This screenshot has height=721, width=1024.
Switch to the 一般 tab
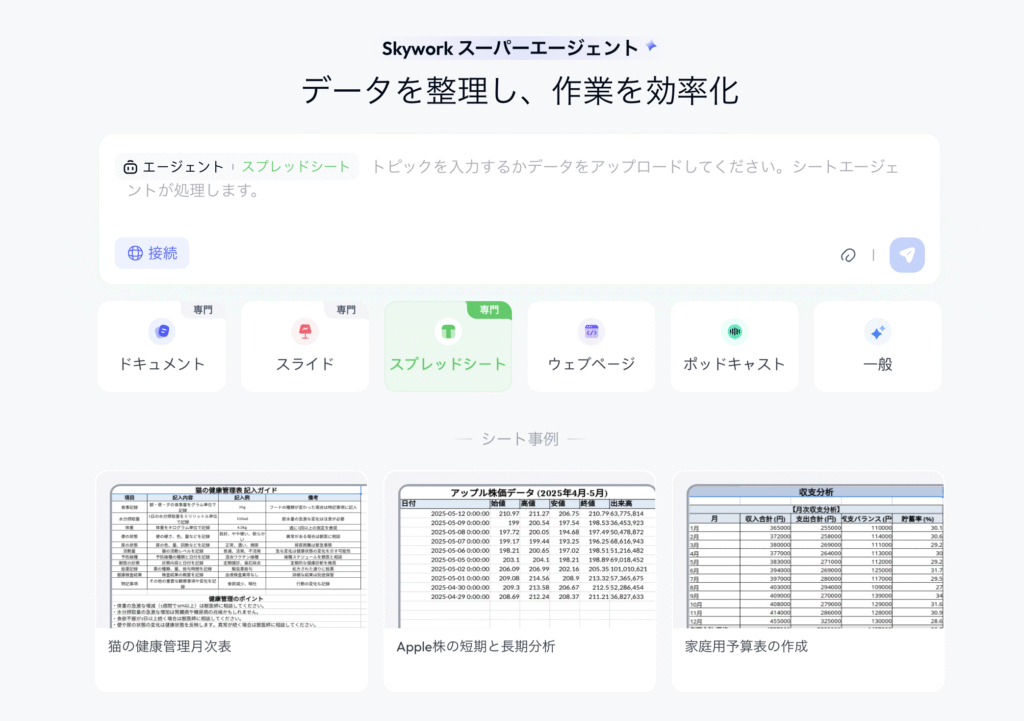click(x=878, y=346)
